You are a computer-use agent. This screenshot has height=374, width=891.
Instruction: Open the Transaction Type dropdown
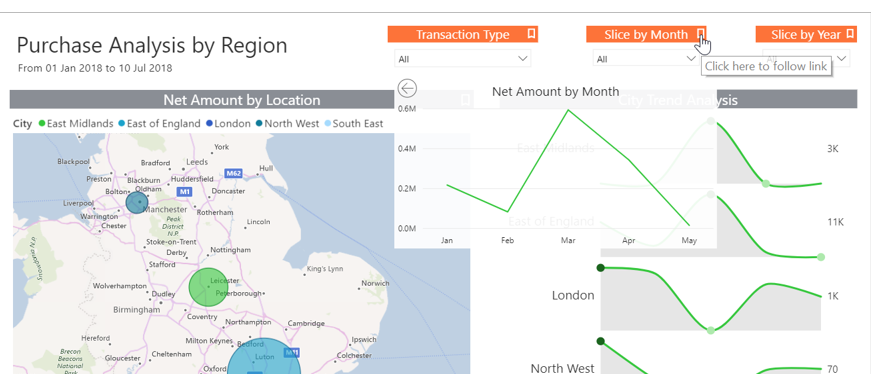463,59
